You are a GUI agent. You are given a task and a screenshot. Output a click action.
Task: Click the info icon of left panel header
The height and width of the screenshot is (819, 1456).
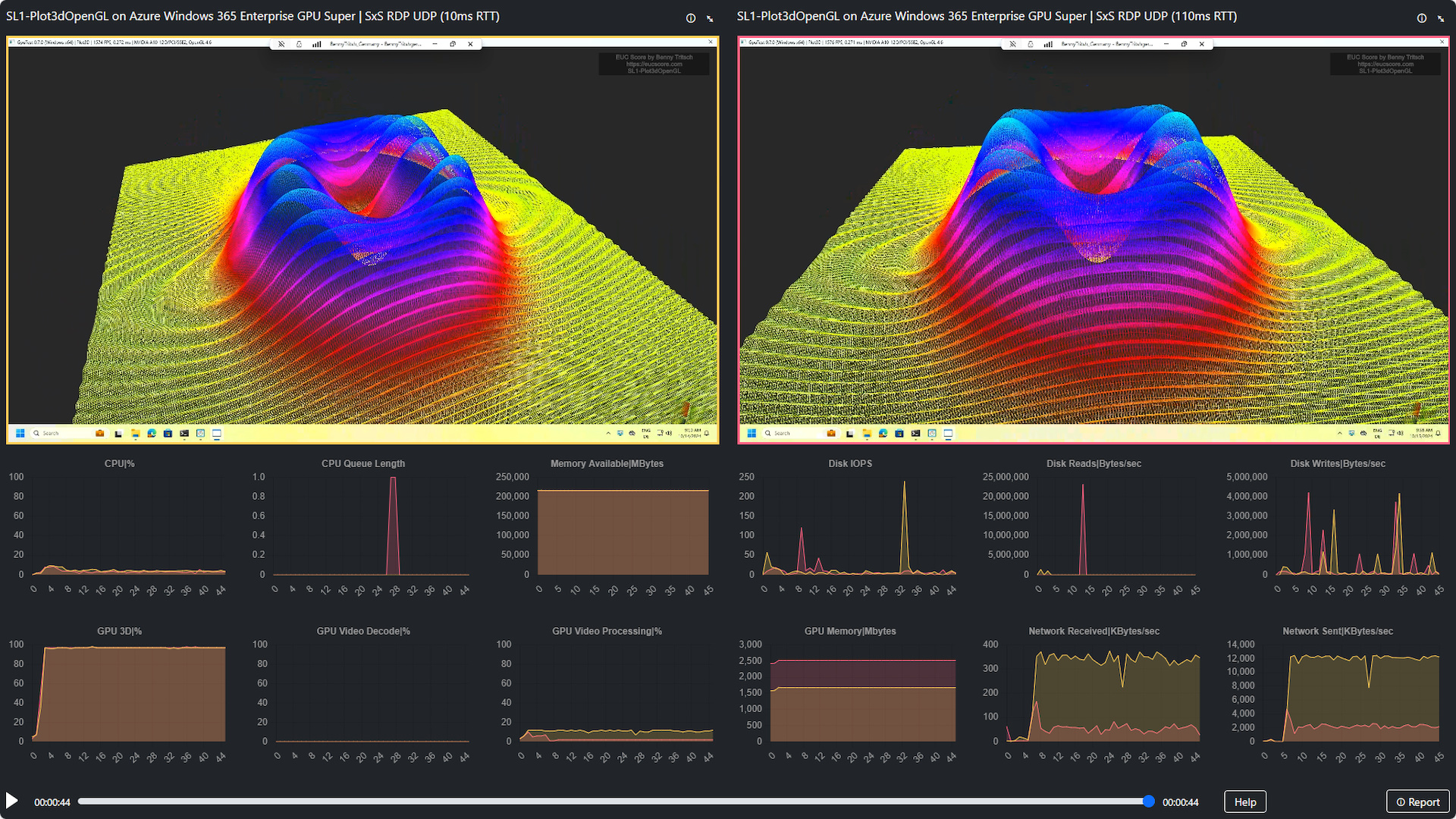tap(690, 18)
